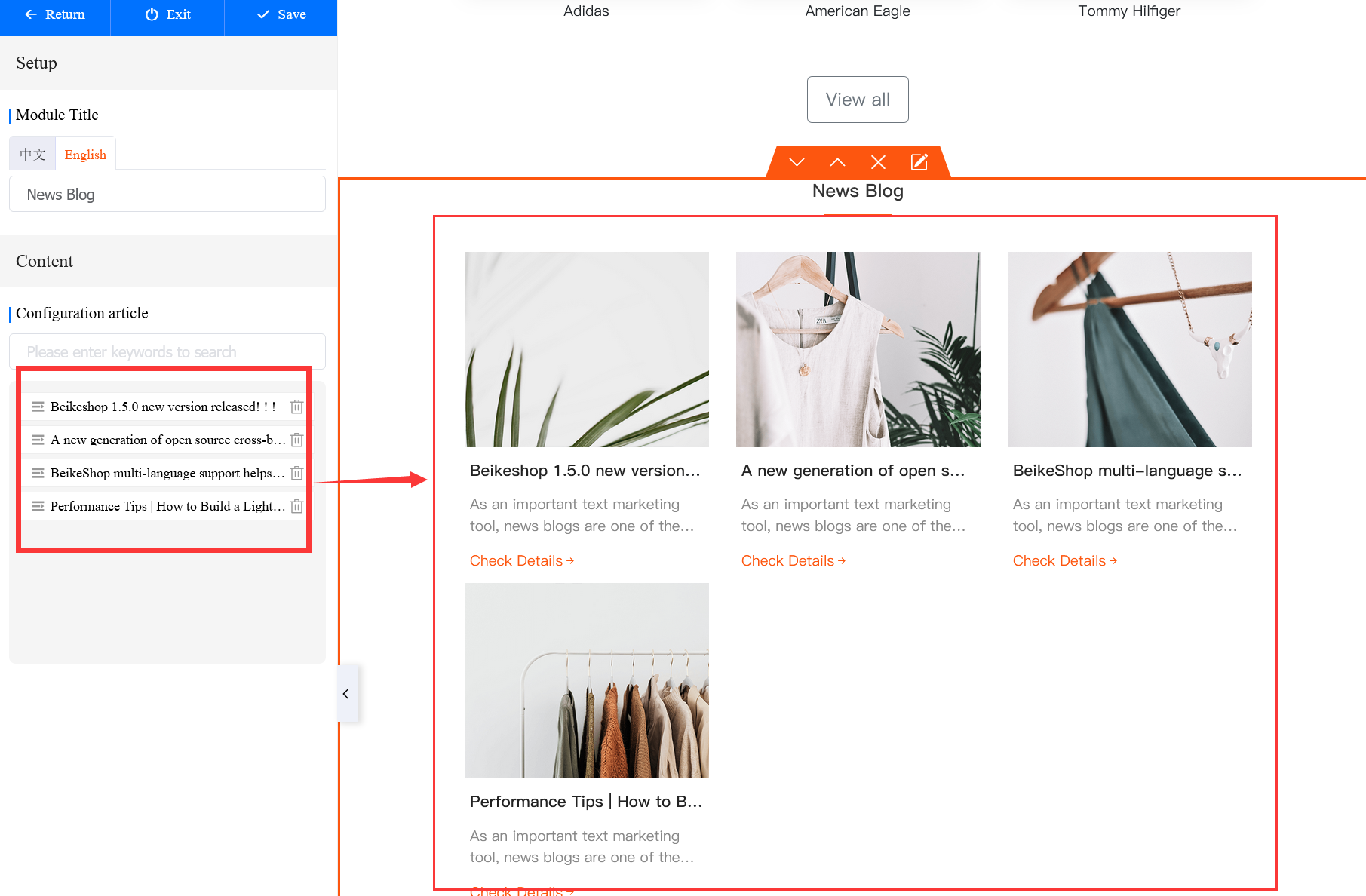
Task: Collapse the setup sidebar panel
Action: point(346,694)
